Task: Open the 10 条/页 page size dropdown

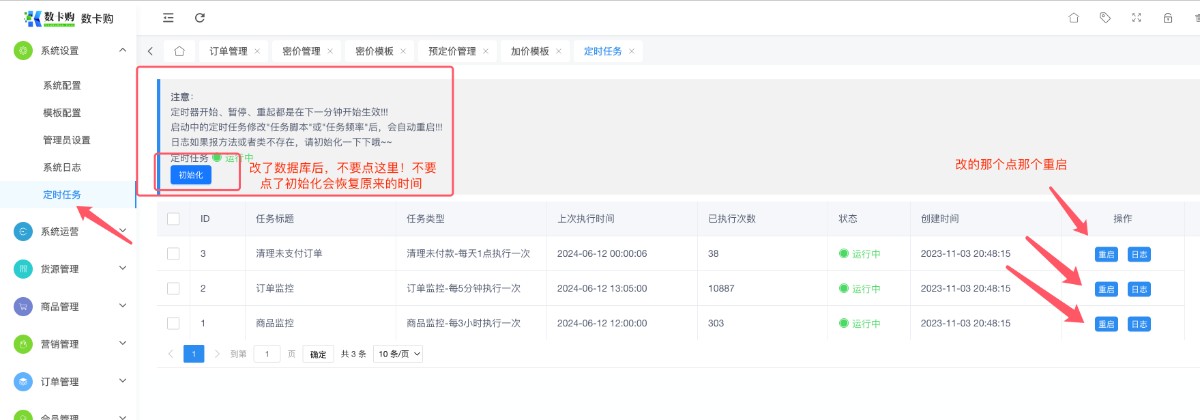Action: 398,354
